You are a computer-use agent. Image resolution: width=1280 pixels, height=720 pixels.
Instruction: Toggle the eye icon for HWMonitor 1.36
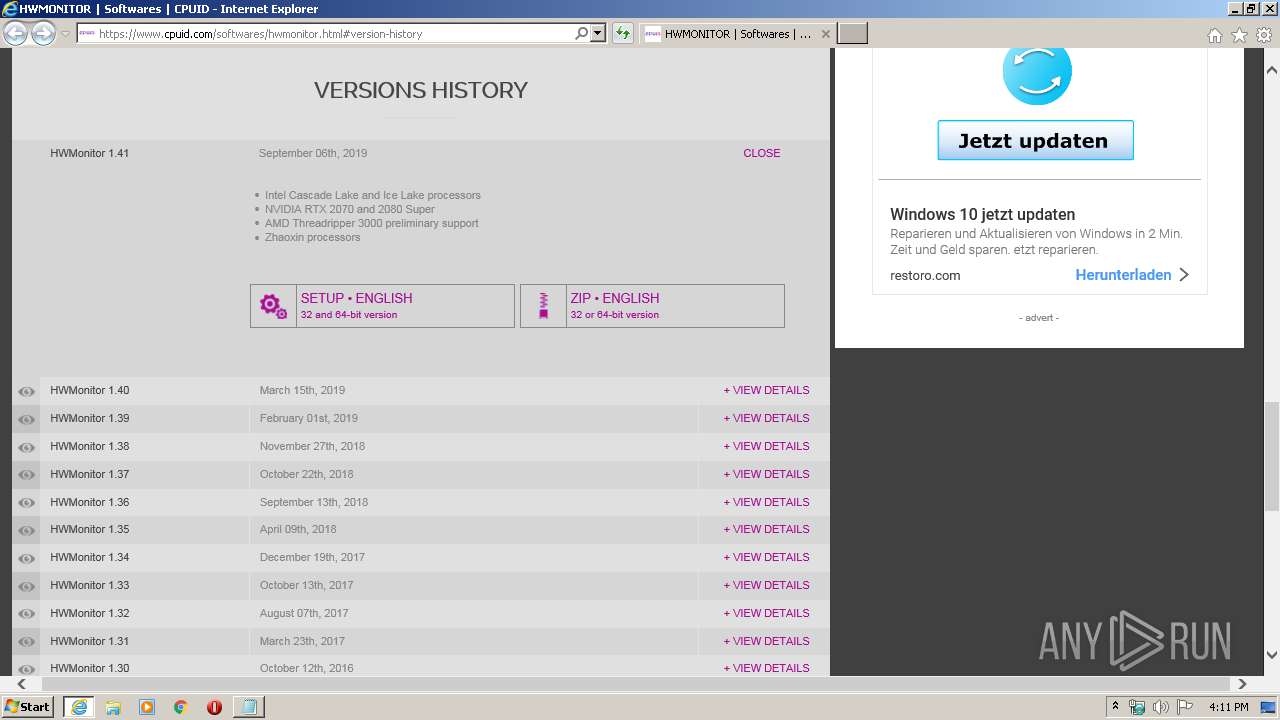(27, 503)
